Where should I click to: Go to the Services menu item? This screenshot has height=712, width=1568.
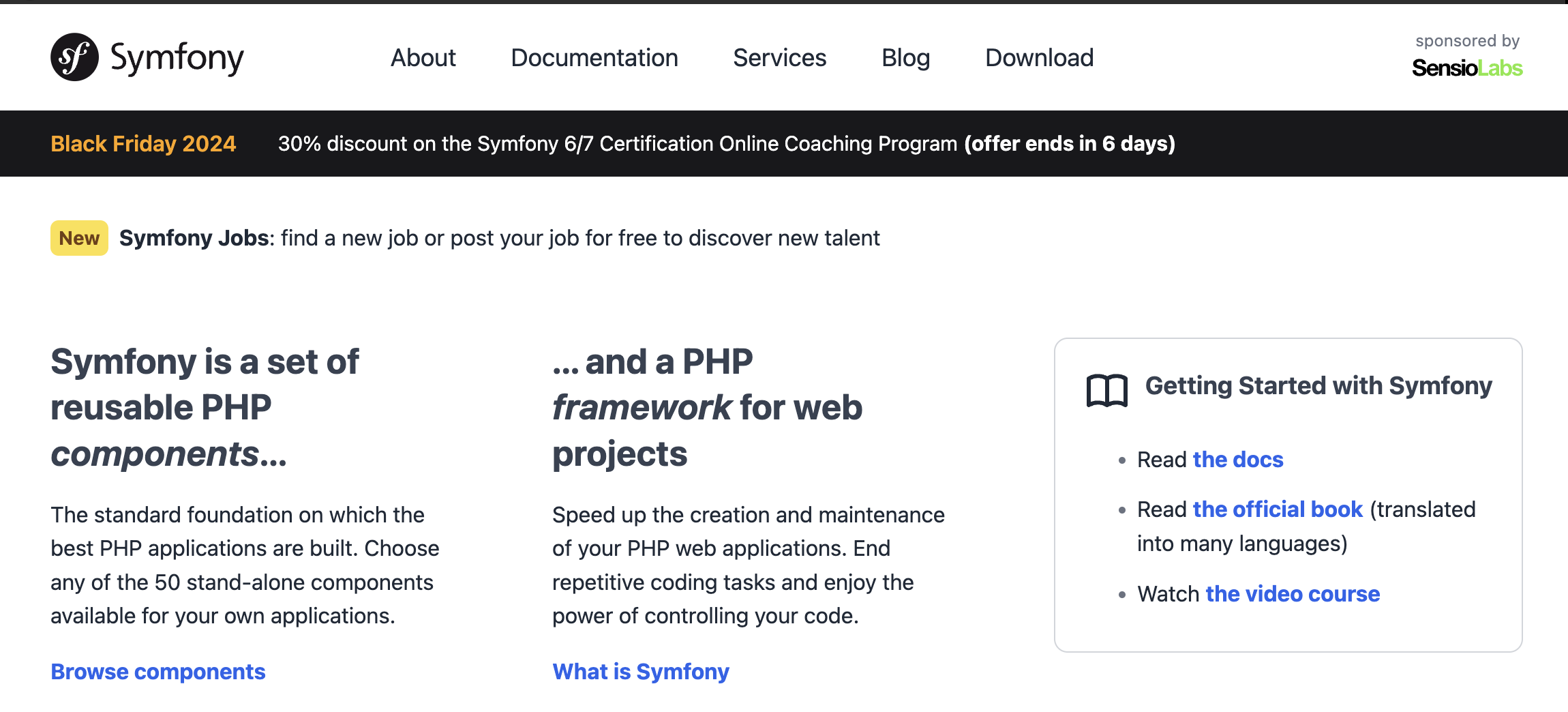point(779,58)
